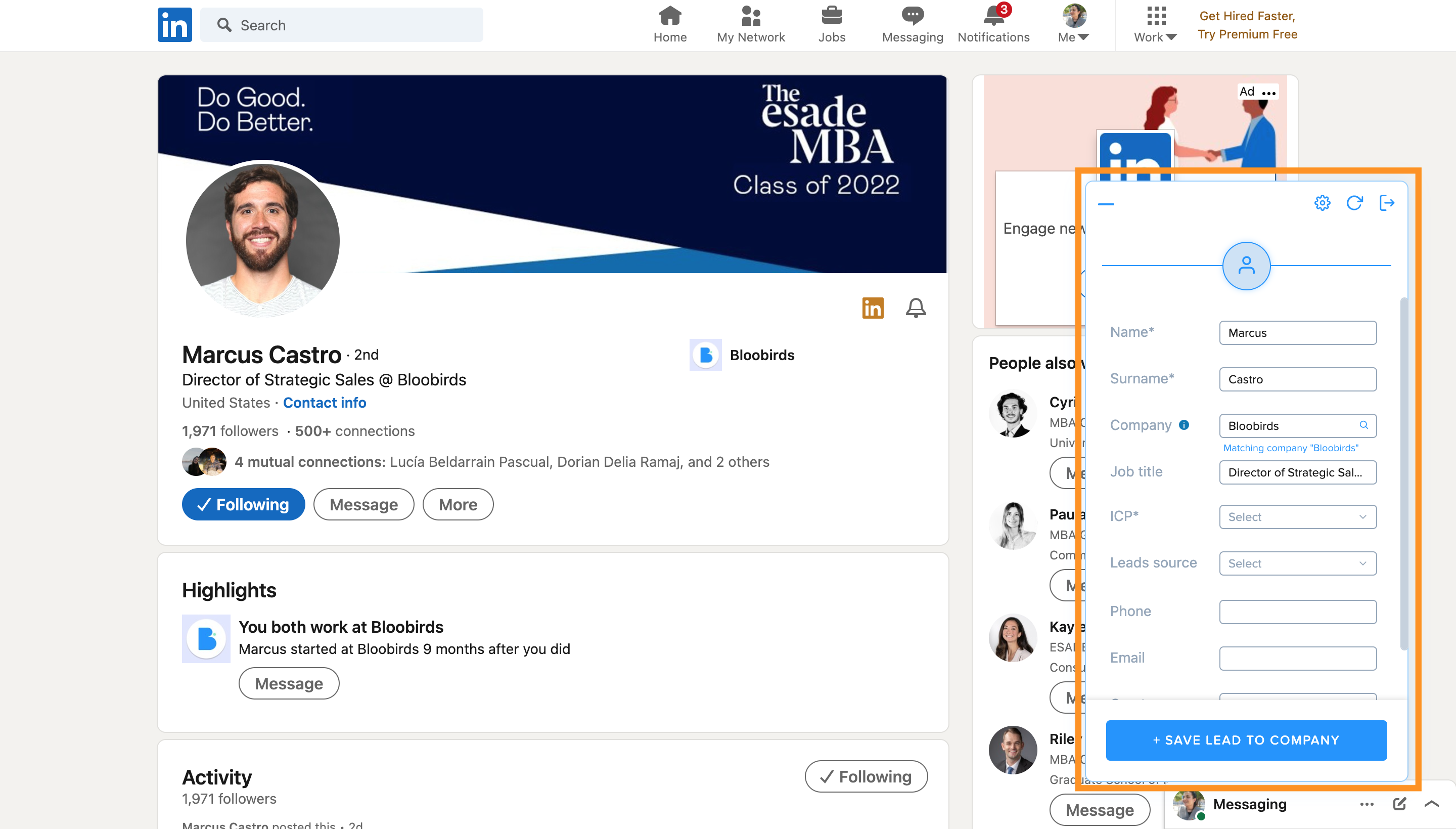Click the Me profile photo in header
The height and width of the screenshot is (829, 1456).
1074,15
